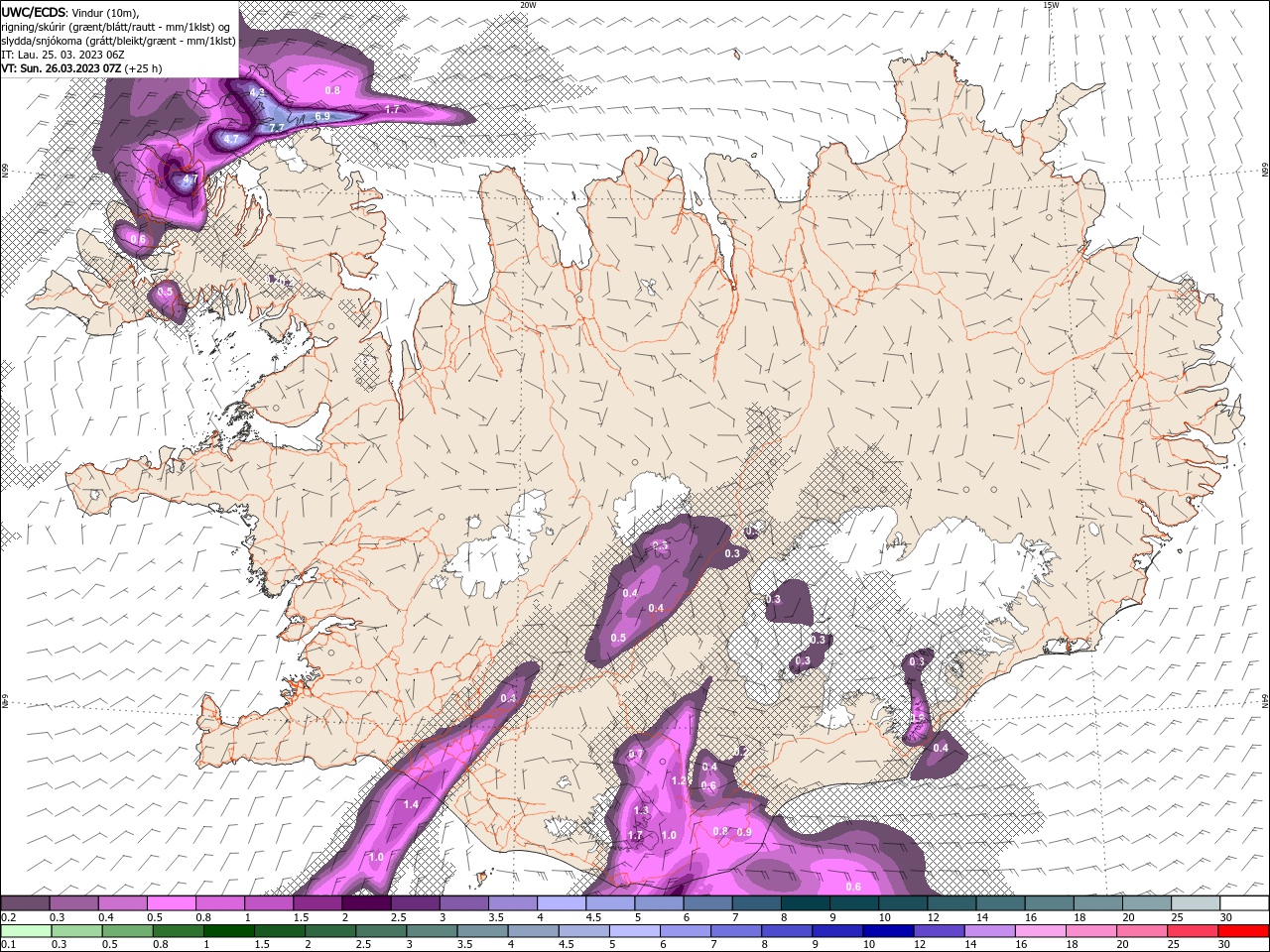The height and width of the screenshot is (952, 1270).
Task: Pick the 6 slate blue snow scale swatch
Action: tap(707, 903)
